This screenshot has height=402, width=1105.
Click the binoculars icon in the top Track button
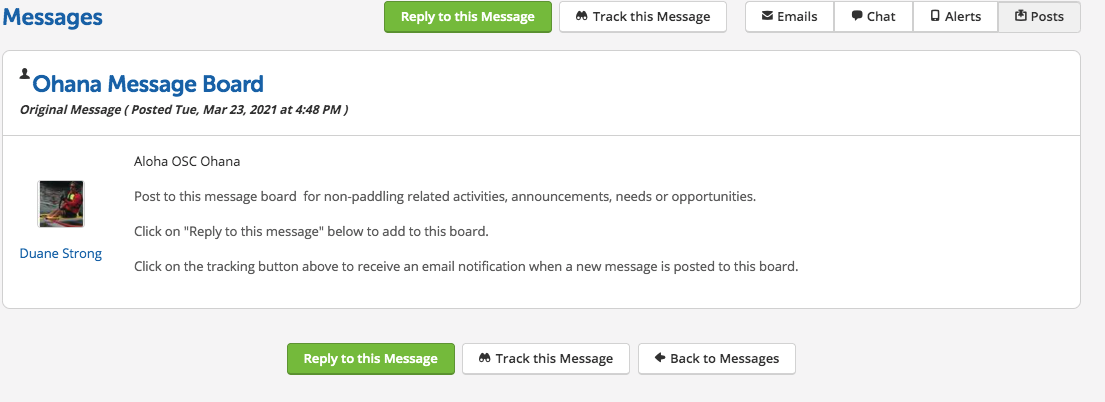click(581, 17)
